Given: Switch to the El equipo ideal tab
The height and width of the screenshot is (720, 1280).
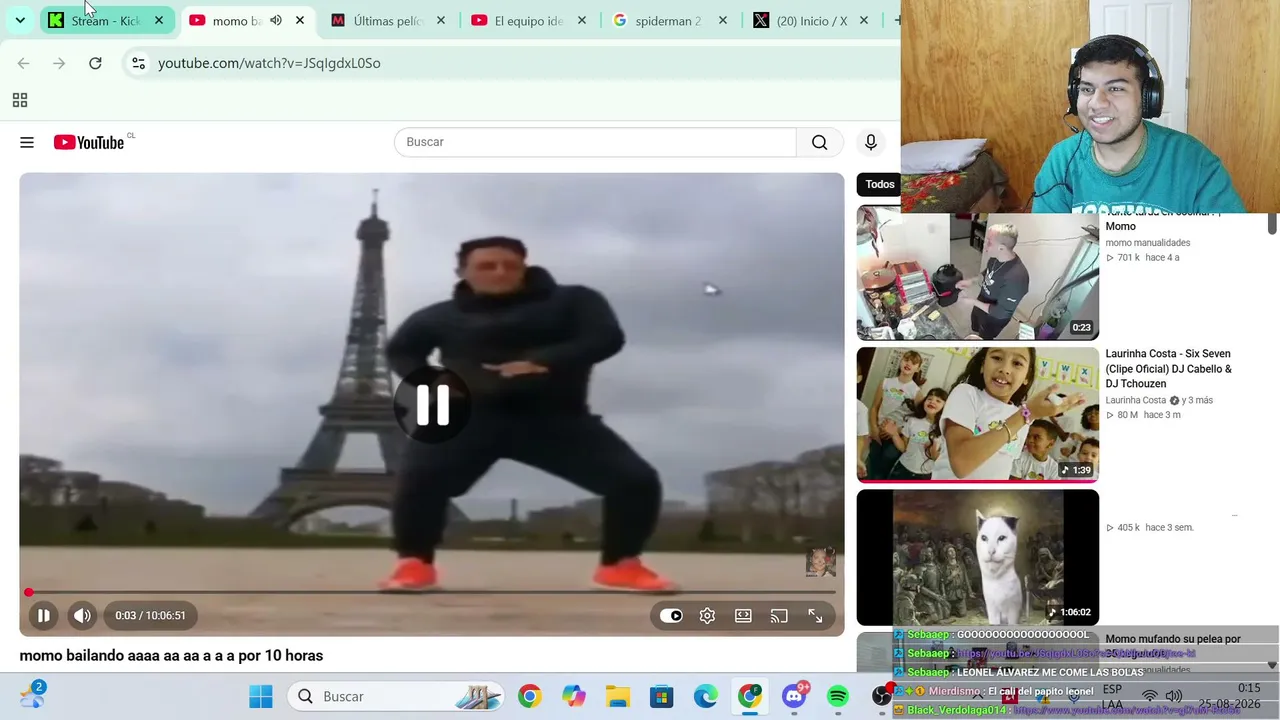Looking at the screenshot, I should 529,21.
